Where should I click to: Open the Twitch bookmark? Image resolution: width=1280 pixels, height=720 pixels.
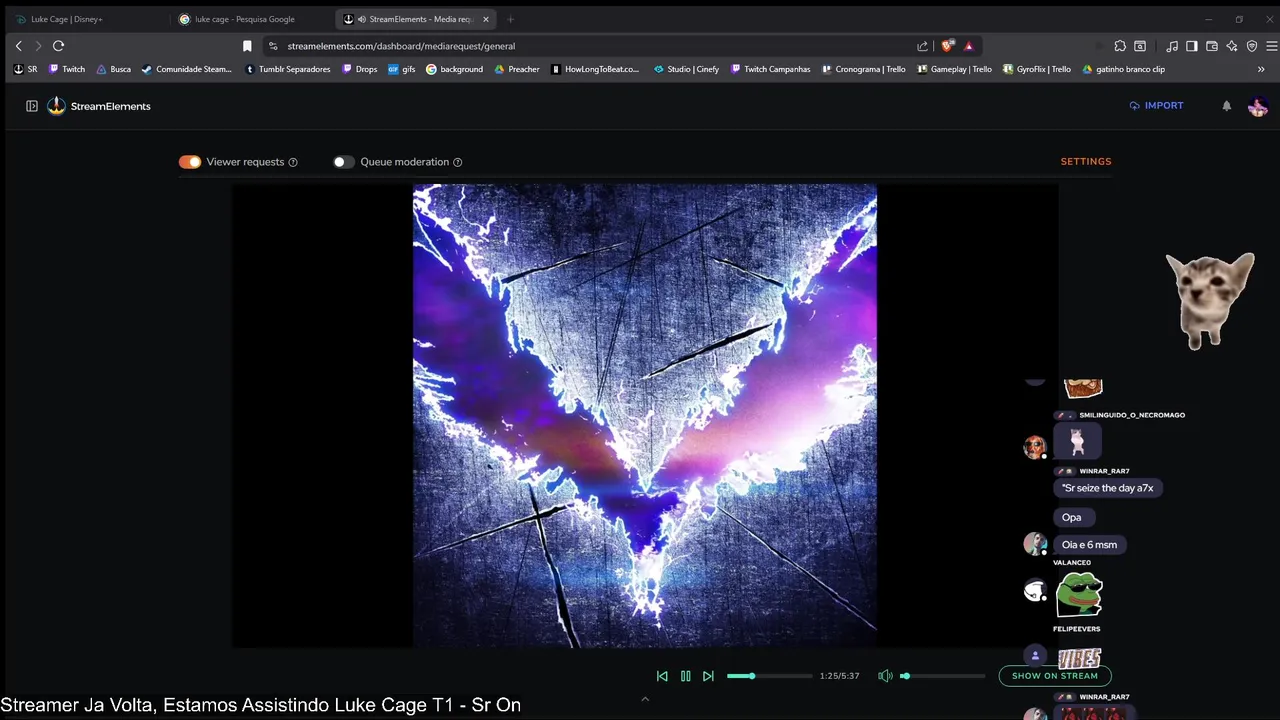pyautogui.click(x=67, y=70)
